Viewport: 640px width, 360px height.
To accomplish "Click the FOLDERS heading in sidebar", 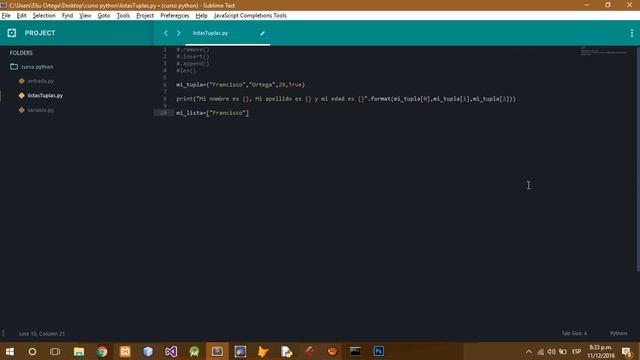I will click(x=21, y=53).
